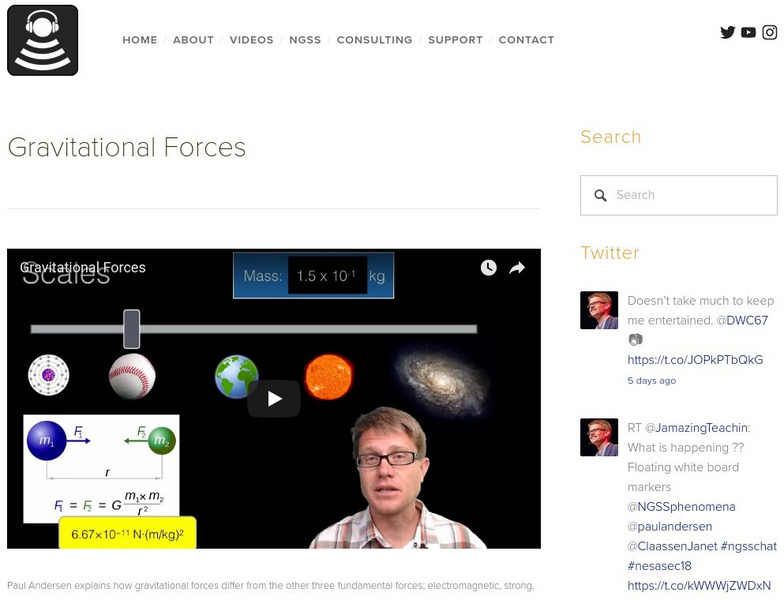Click the magnifier icon in search box
784x600 pixels.
coord(600,195)
